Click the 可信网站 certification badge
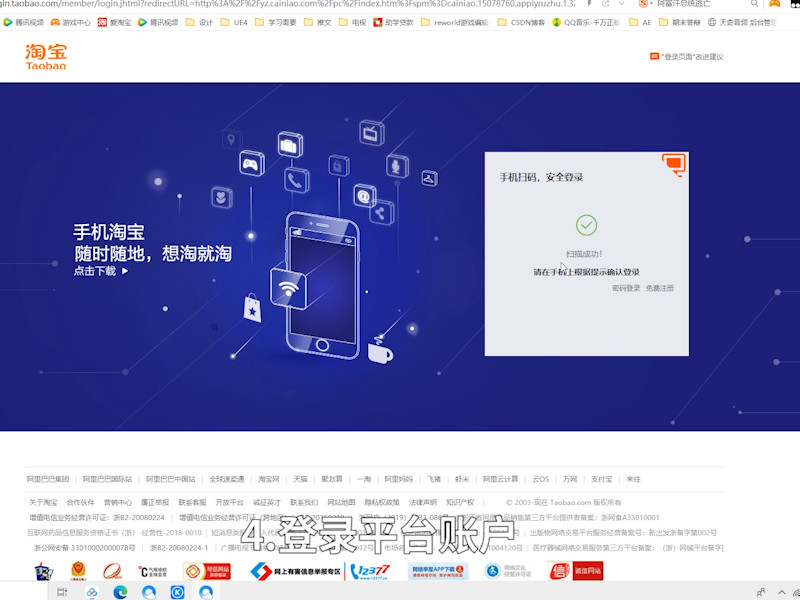Image resolution: width=800 pixels, height=600 pixels. point(207,571)
